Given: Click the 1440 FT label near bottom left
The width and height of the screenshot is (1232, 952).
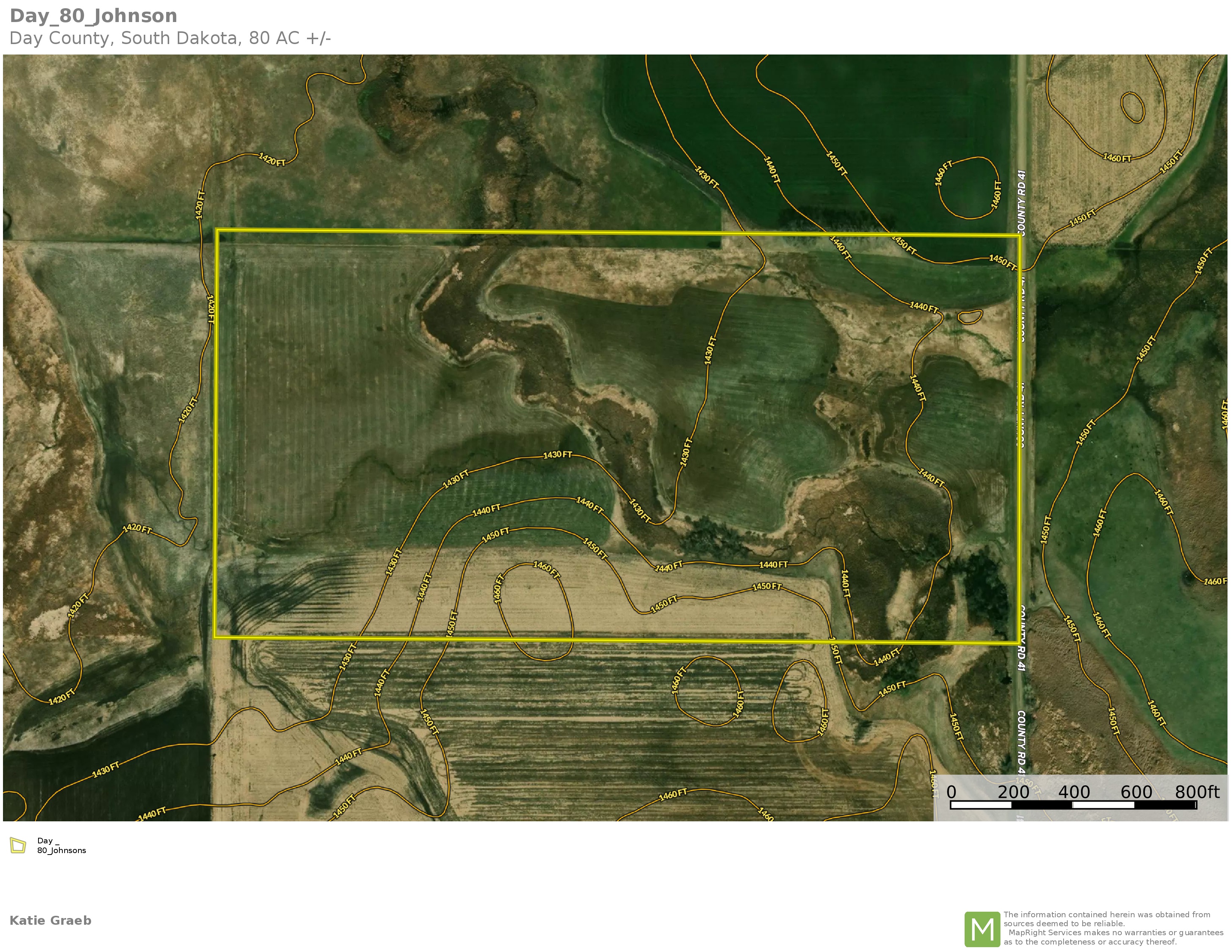Looking at the screenshot, I should (152, 813).
